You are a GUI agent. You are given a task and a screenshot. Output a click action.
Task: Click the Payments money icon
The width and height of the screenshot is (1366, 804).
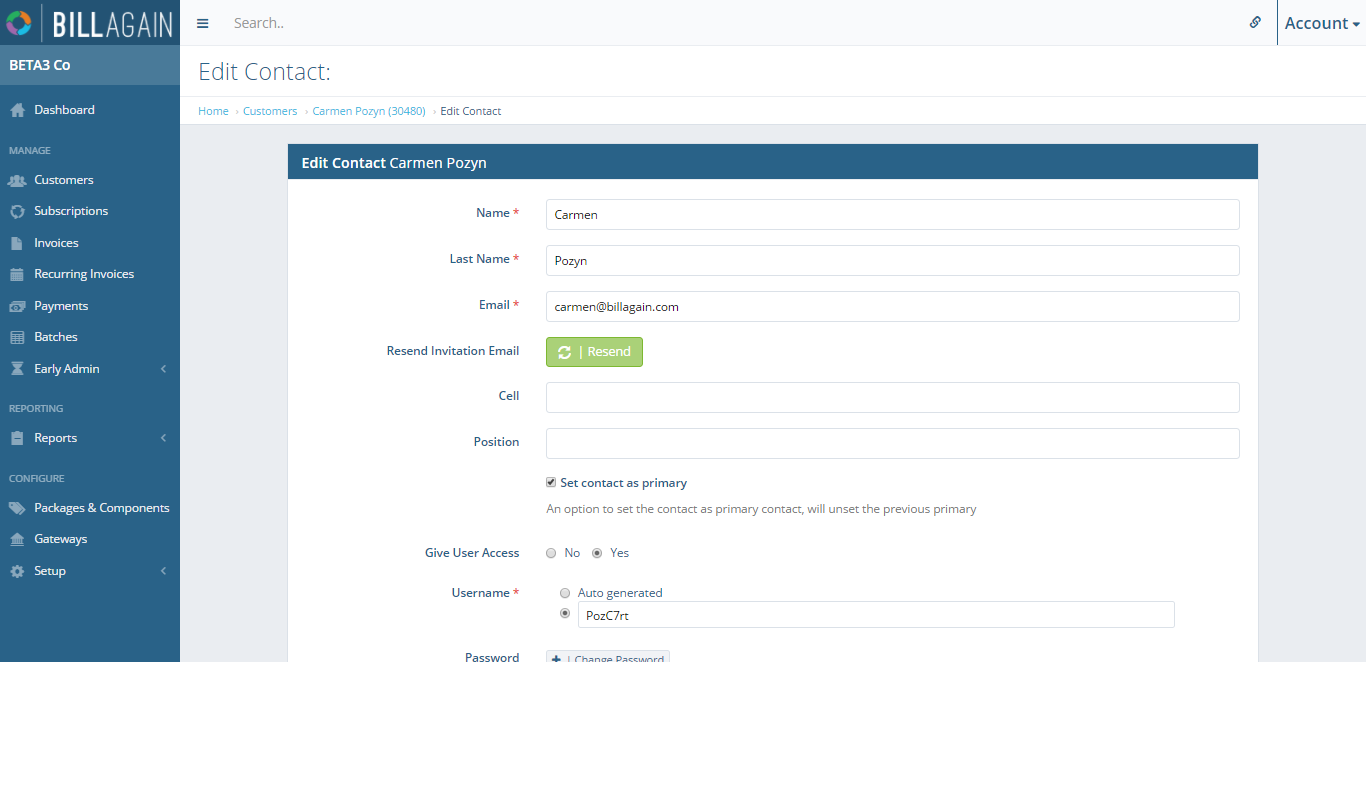(x=17, y=306)
